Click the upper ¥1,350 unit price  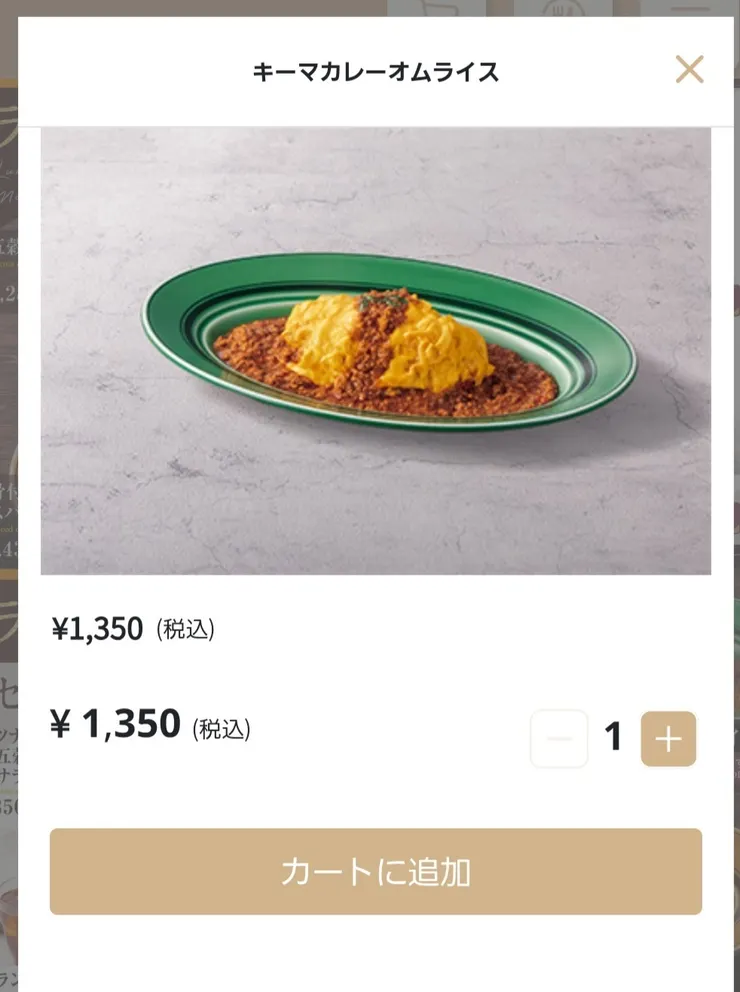[x=97, y=629]
